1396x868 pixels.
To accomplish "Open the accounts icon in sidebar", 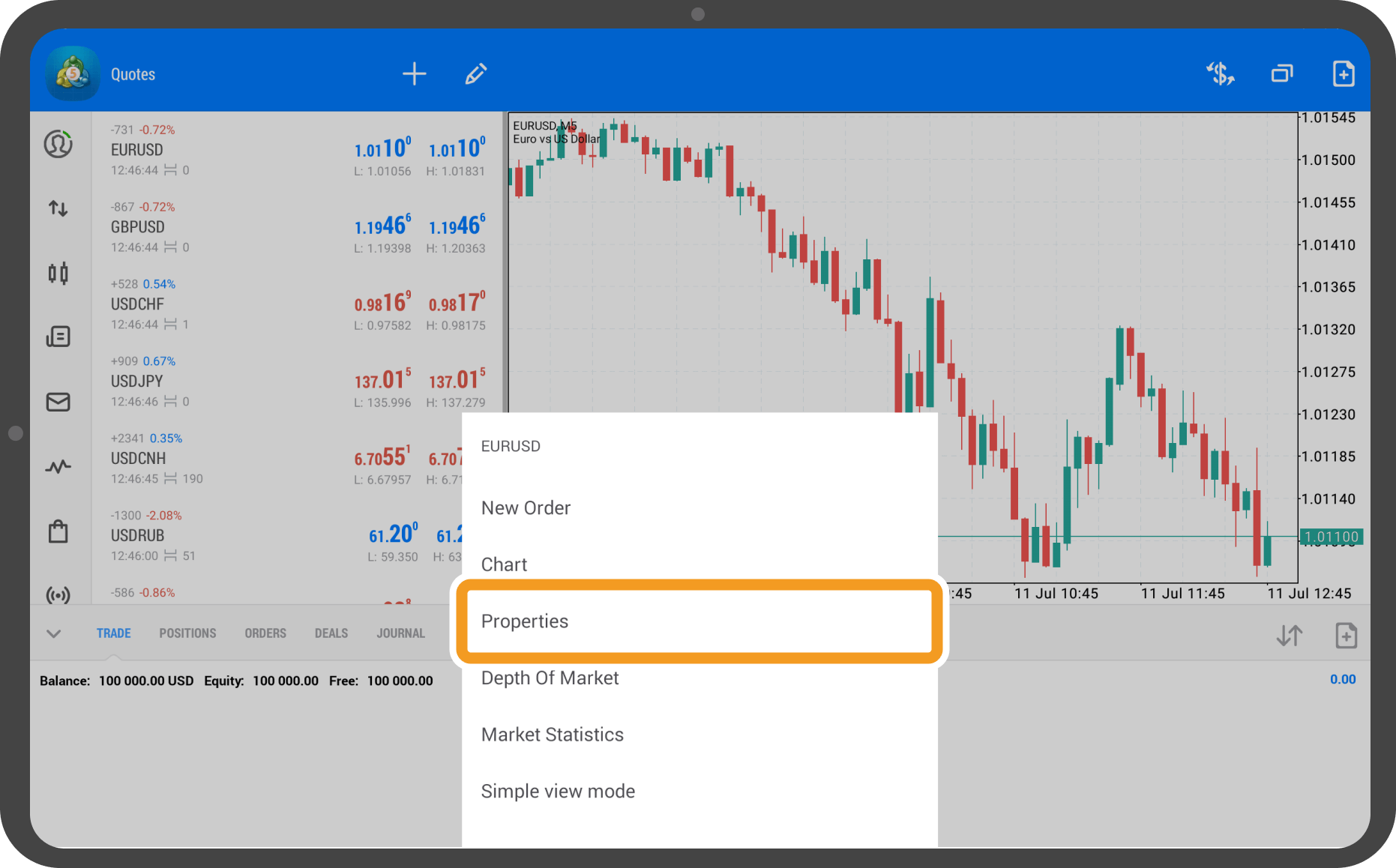I will click(x=58, y=144).
